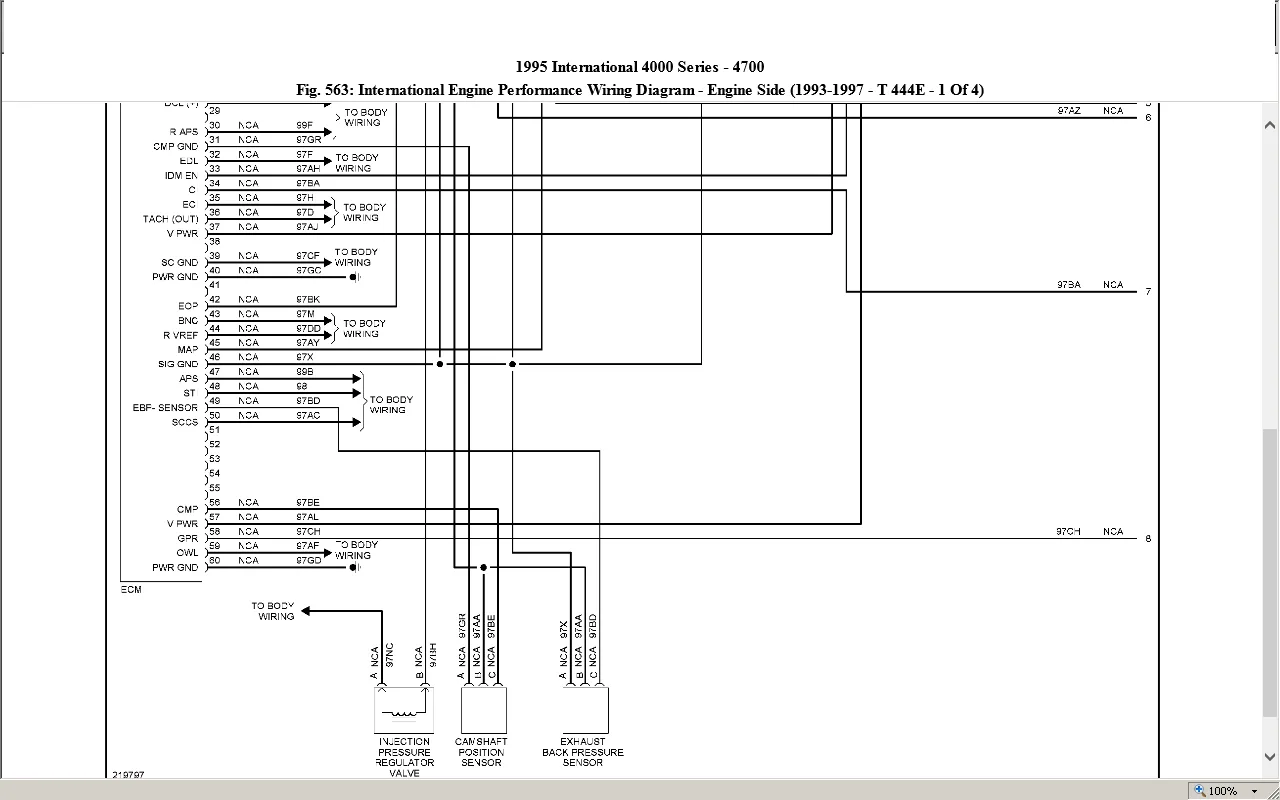Screen dimensions: 1280x800
Task: Click wire code '97AH' on pin 33
Action: pyautogui.click(x=308, y=169)
